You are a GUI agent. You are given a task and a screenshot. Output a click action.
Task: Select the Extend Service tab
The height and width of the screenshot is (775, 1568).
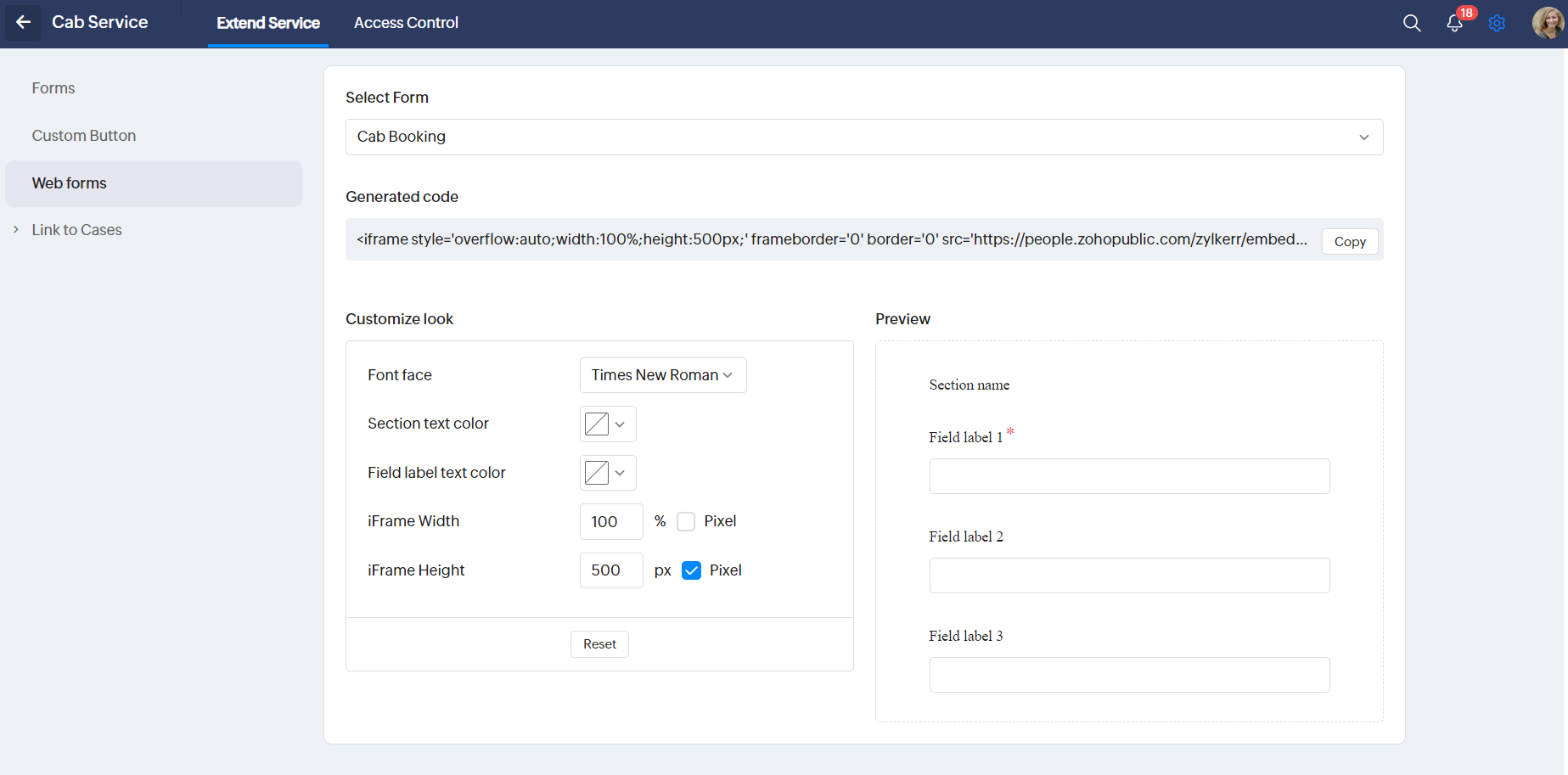[x=267, y=23]
